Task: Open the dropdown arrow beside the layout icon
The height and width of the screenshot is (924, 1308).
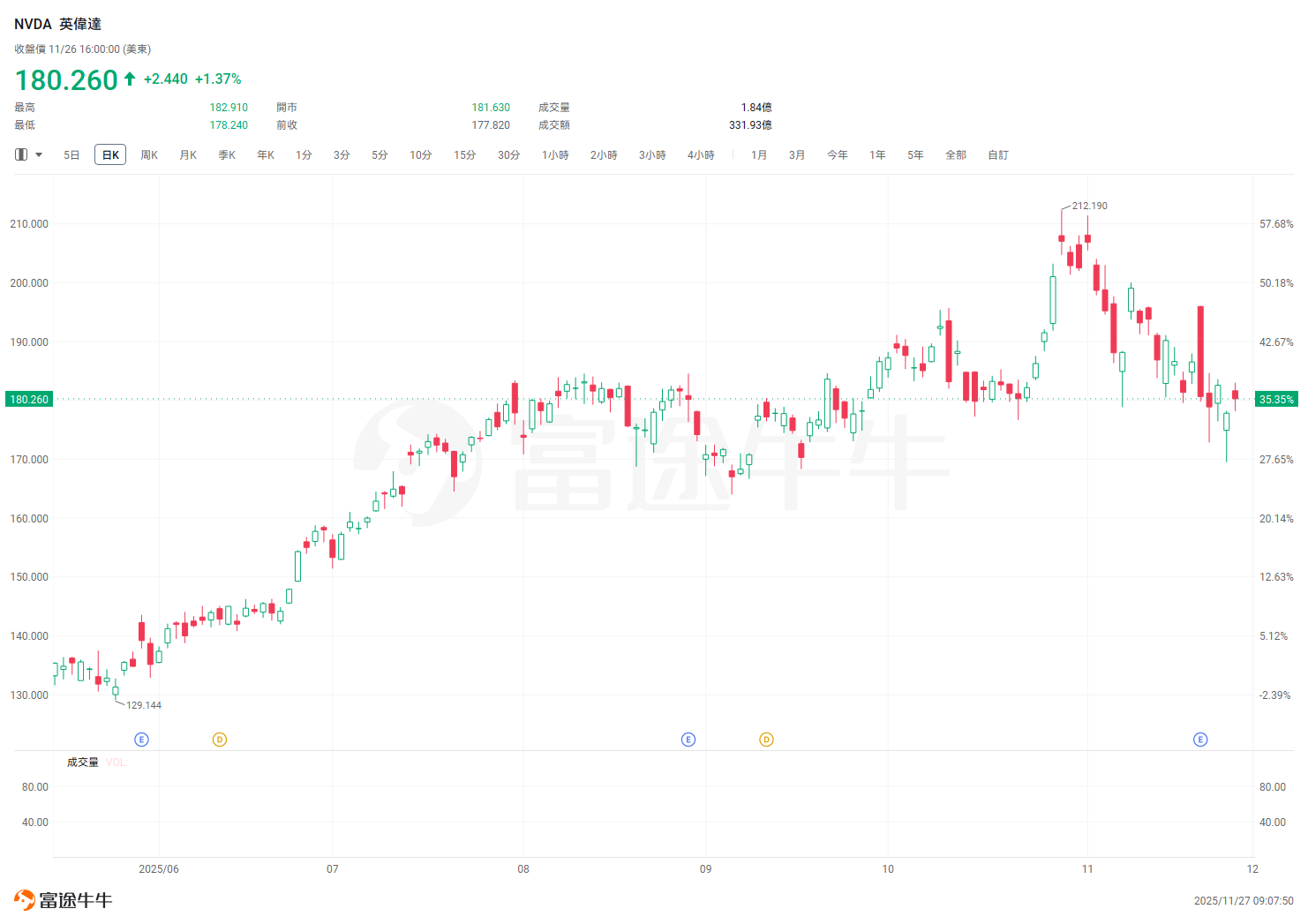Action: coord(39,154)
